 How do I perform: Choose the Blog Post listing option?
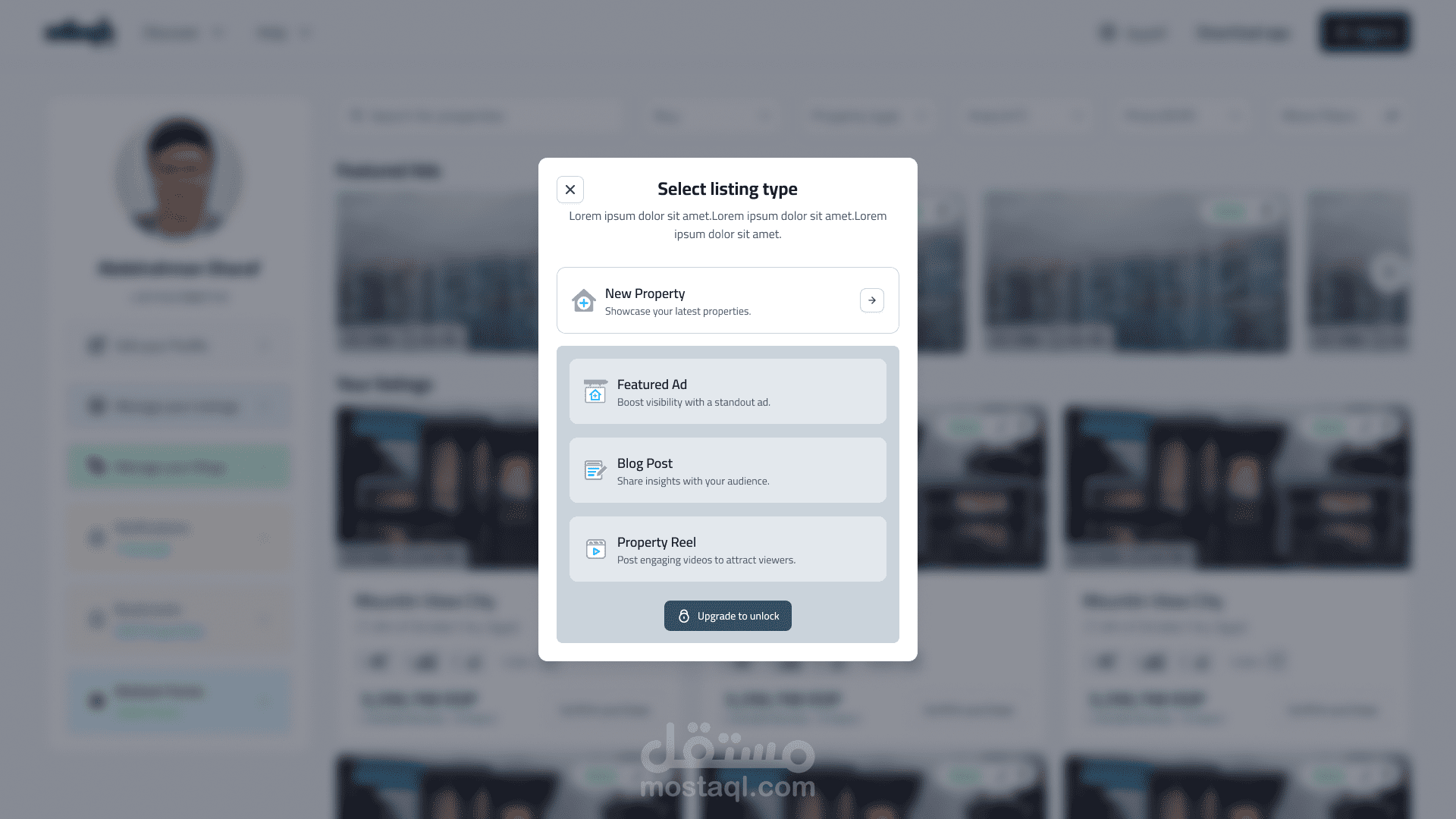click(x=728, y=470)
